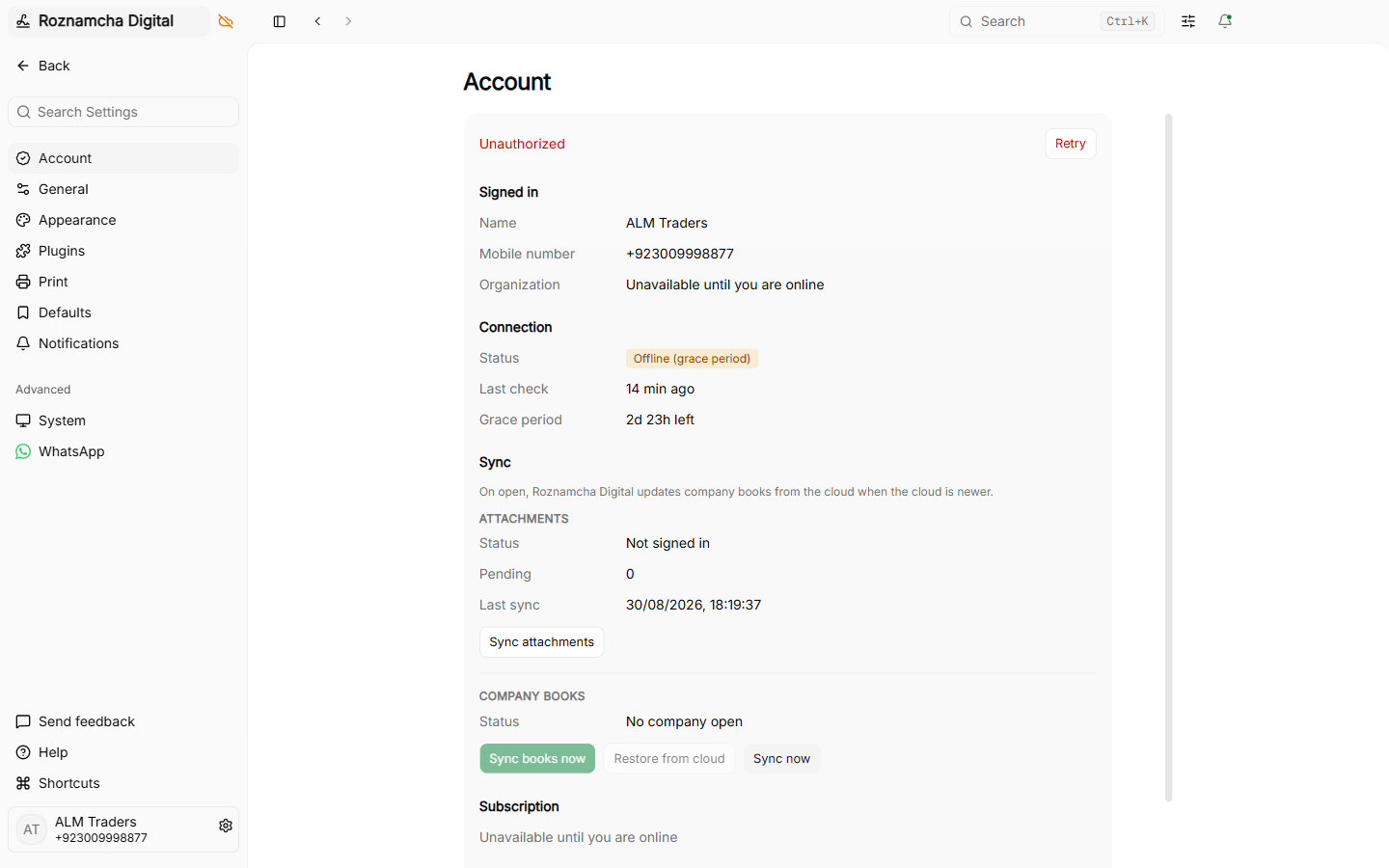Focus the top Search box
This screenshot has height=868, width=1389.
[1057, 21]
